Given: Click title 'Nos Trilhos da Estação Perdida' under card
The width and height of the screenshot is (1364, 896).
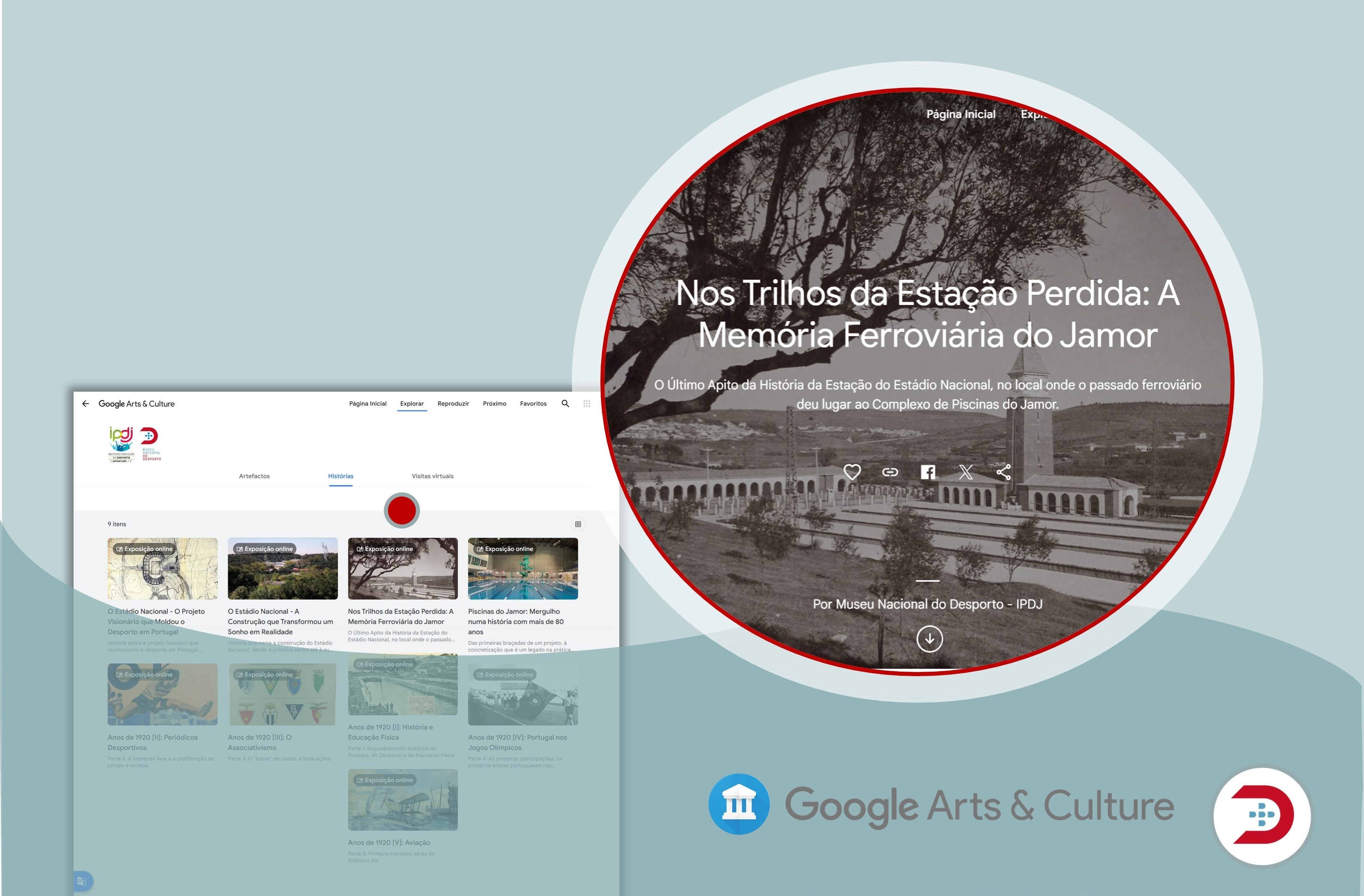Looking at the screenshot, I should 401,616.
